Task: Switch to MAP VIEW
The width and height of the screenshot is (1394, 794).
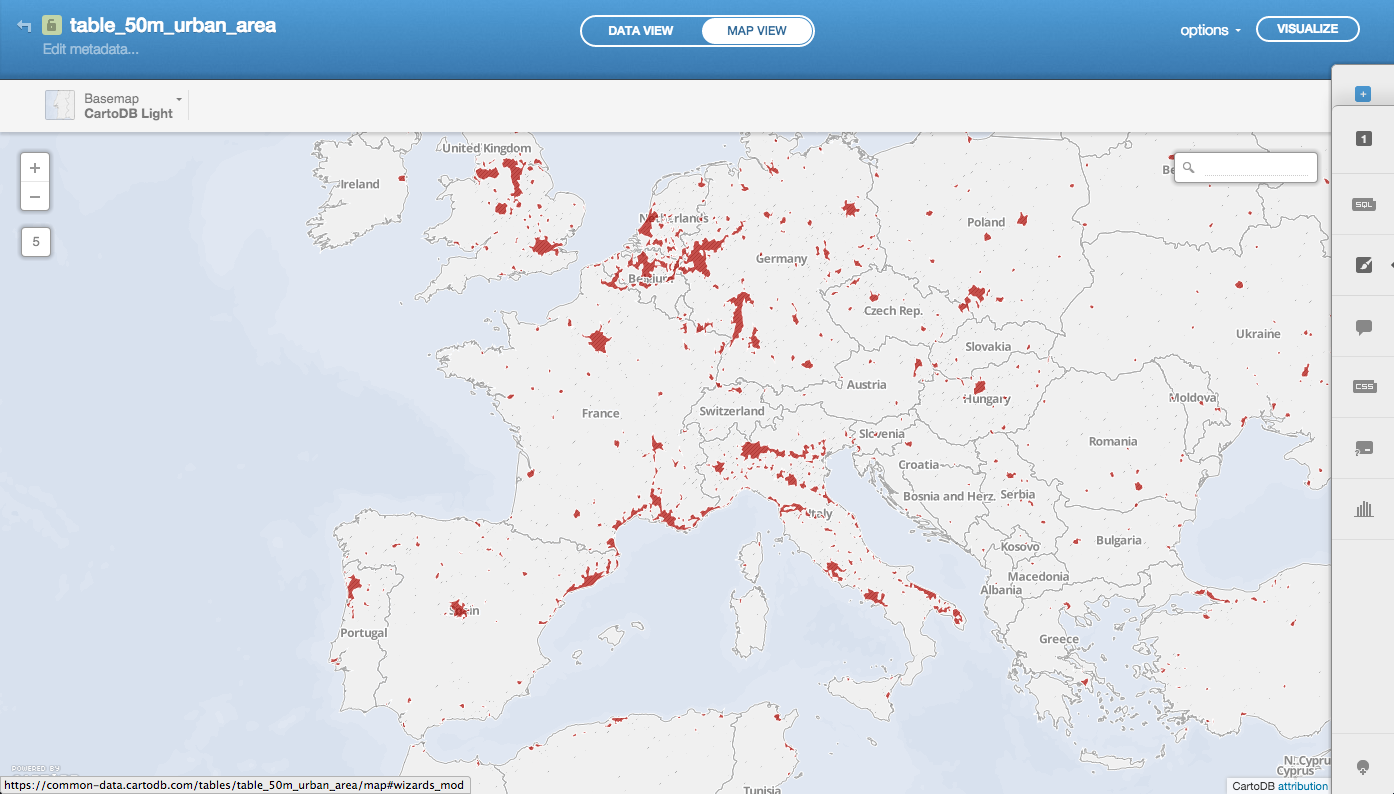Action: click(x=757, y=31)
